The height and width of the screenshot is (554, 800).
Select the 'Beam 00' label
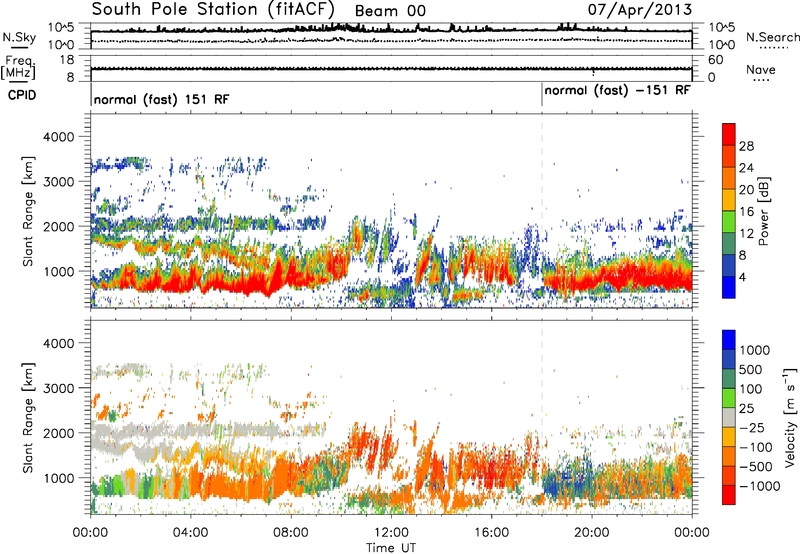pos(390,11)
